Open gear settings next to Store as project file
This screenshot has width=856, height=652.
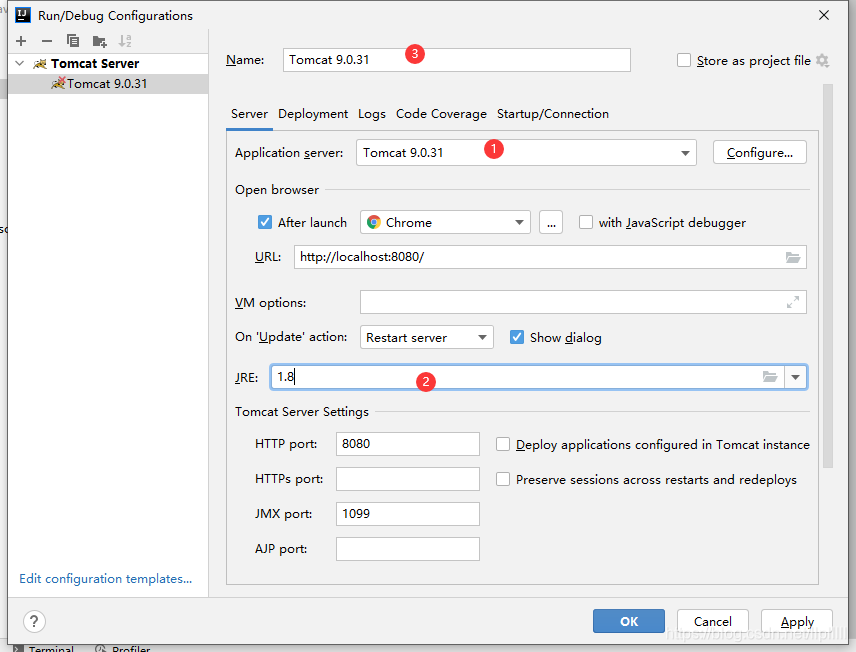(x=822, y=61)
